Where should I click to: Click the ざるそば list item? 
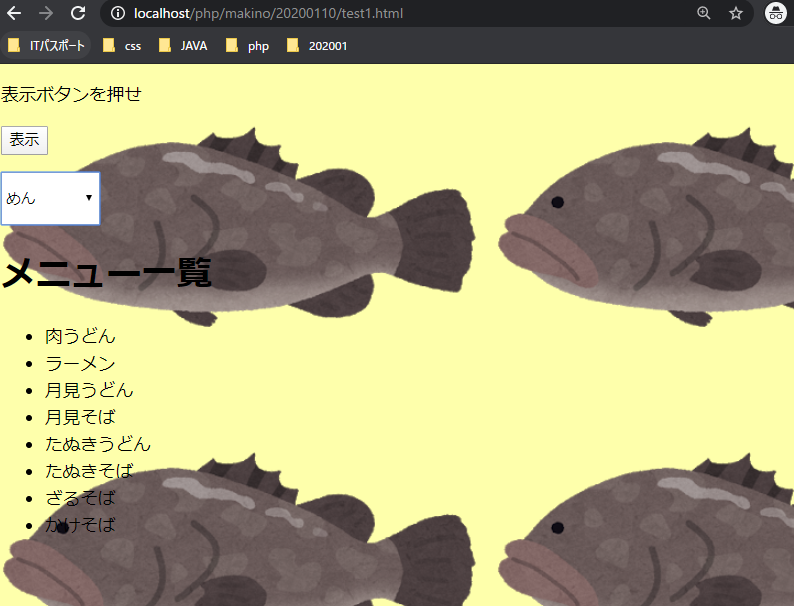(x=80, y=498)
